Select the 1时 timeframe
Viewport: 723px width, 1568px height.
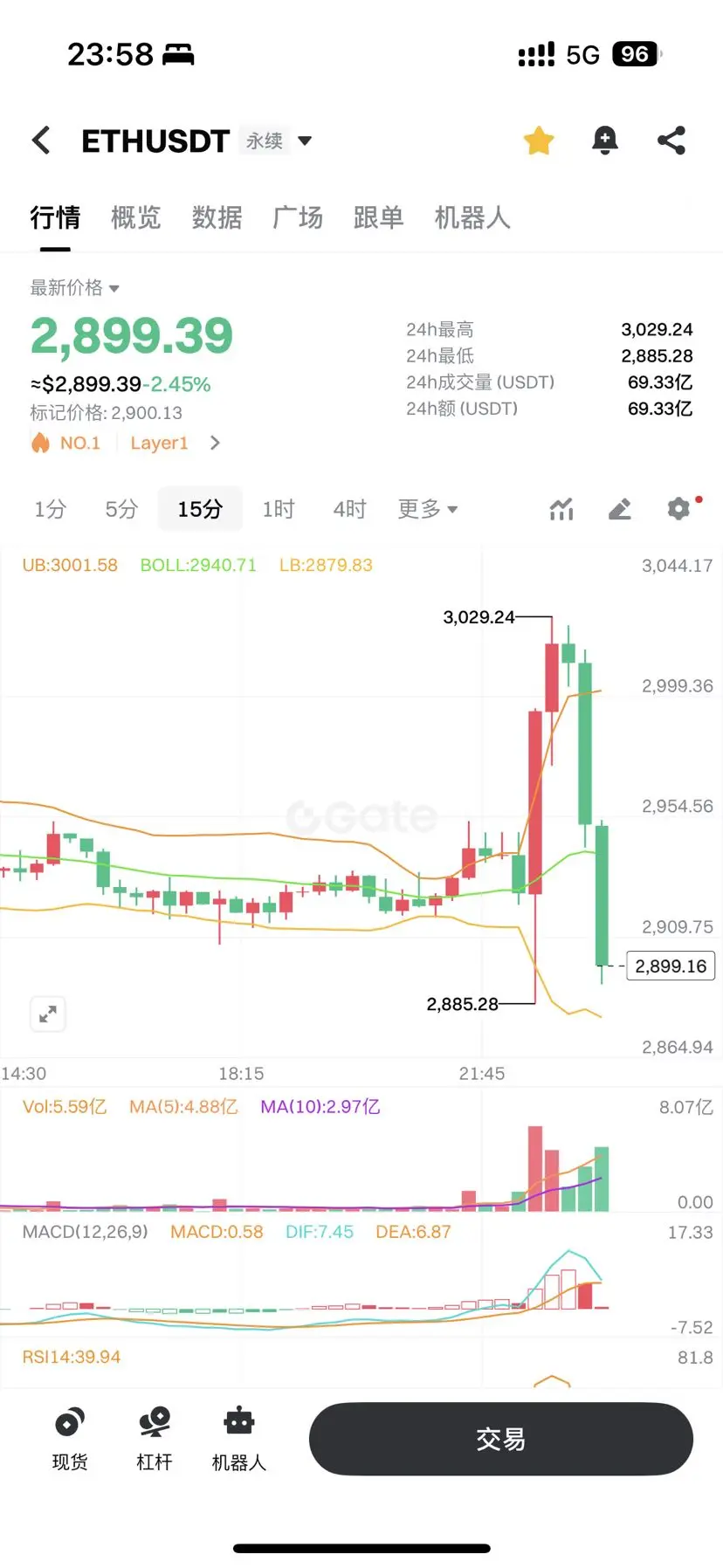click(279, 509)
